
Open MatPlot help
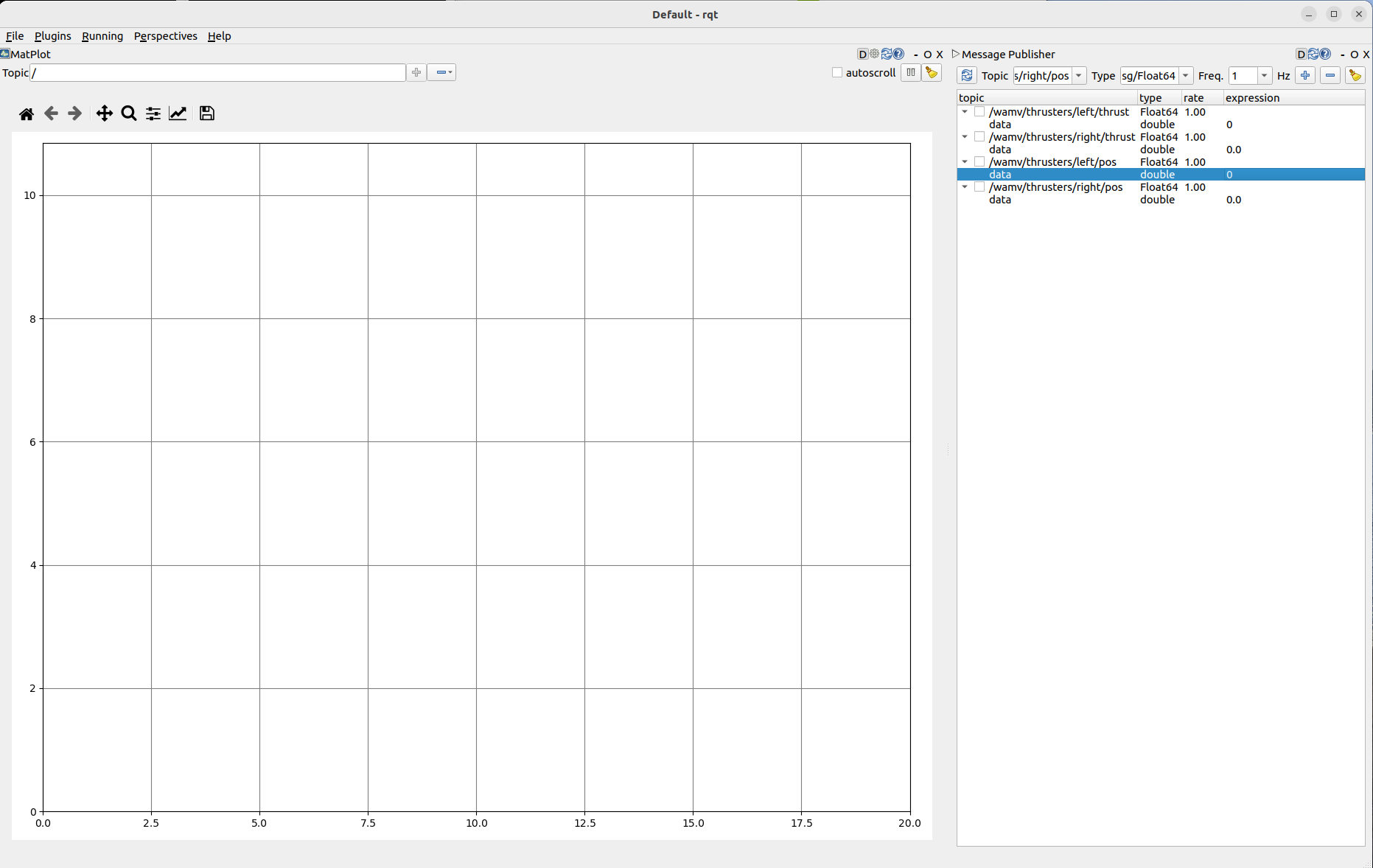point(898,54)
